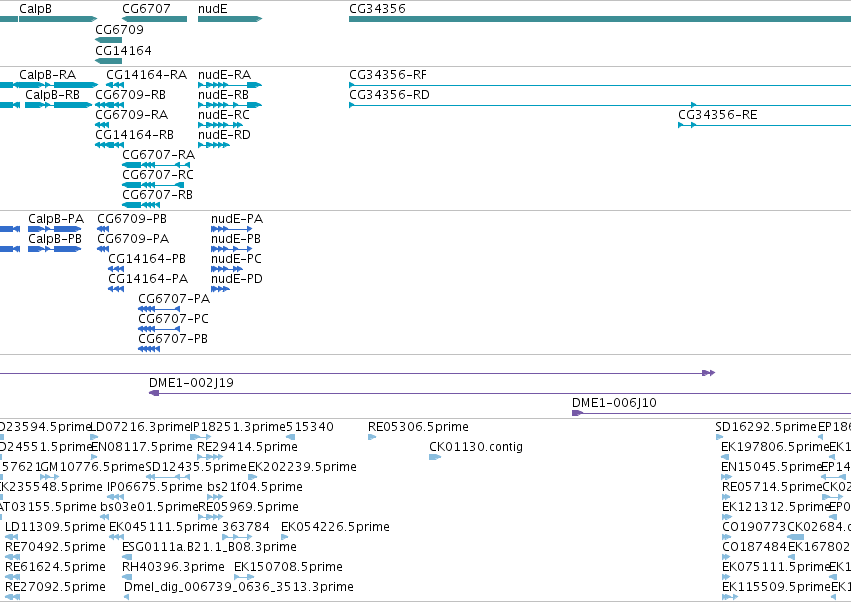Select the CG14164 gene label
851x602 pixels.
pos(123,50)
